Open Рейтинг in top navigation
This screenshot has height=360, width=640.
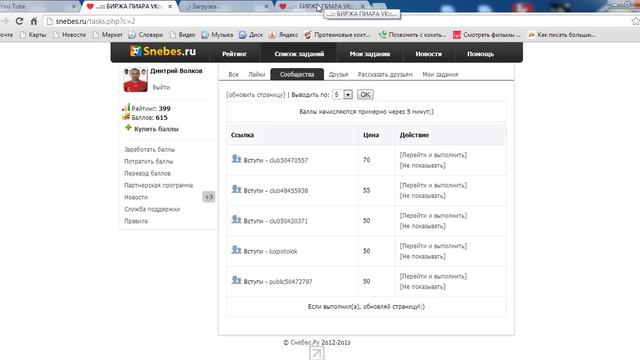tap(234, 54)
